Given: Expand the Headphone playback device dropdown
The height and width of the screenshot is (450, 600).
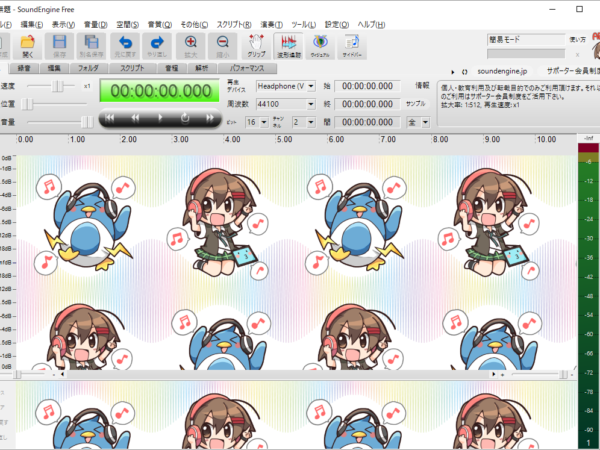Looking at the screenshot, I should coord(311,86).
